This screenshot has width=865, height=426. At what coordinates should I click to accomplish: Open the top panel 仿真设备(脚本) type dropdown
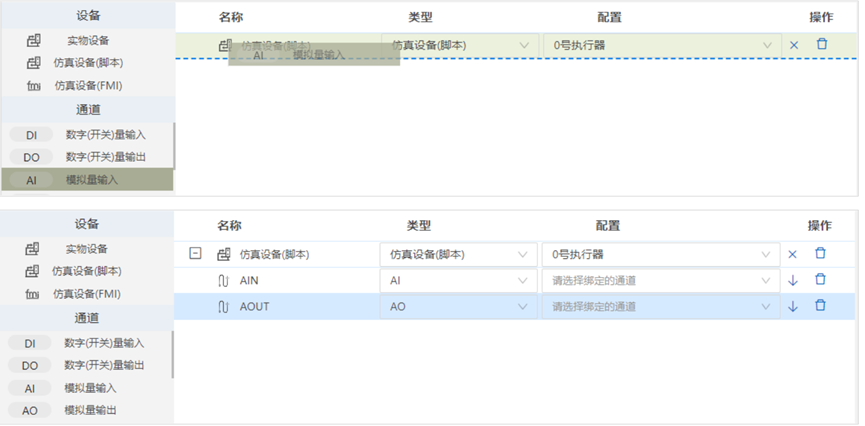point(460,45)
